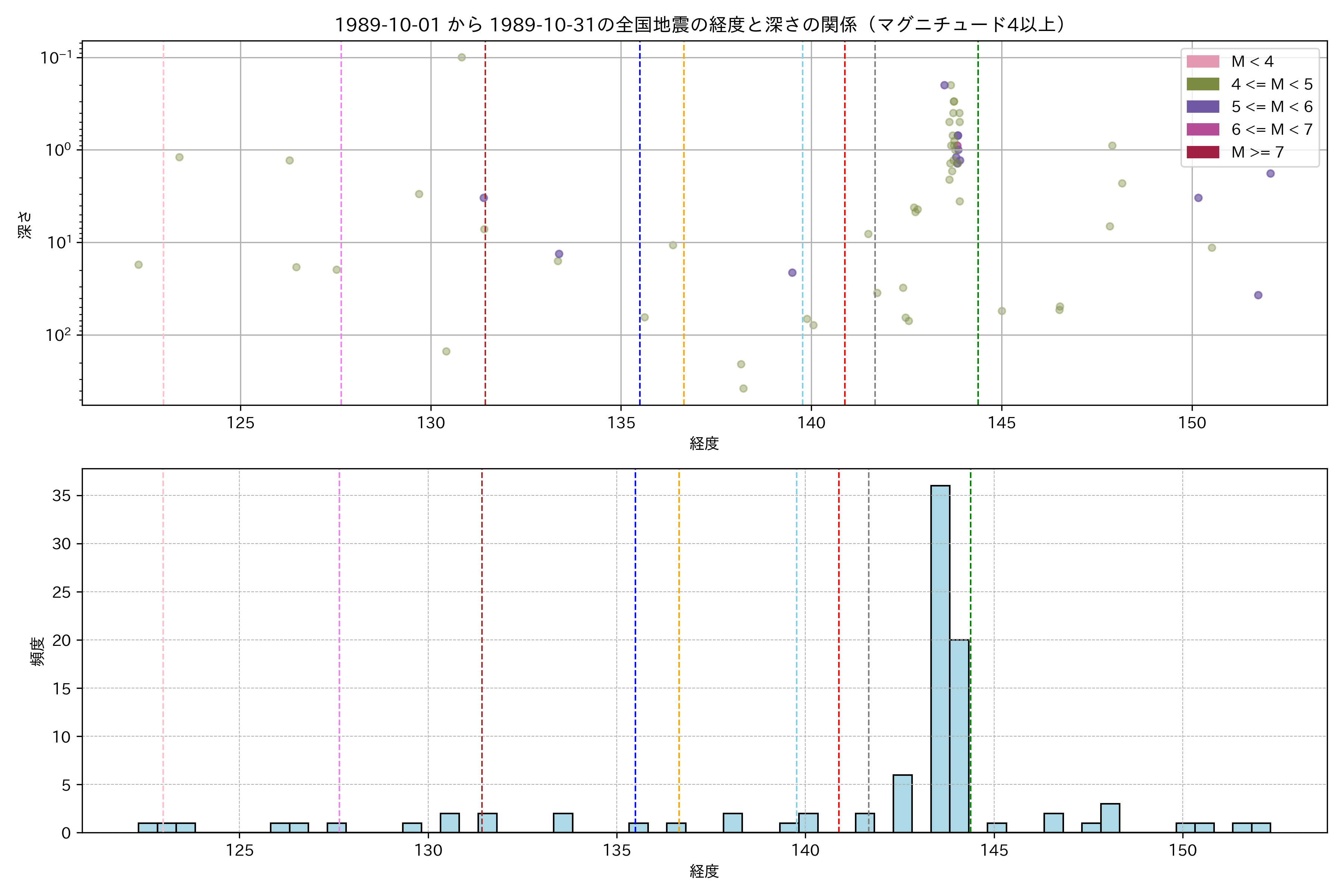The width and height of the screenshot is (1344, 896).
Task: Click the 35 tick label on histogram axis
Action: (61, 495)
